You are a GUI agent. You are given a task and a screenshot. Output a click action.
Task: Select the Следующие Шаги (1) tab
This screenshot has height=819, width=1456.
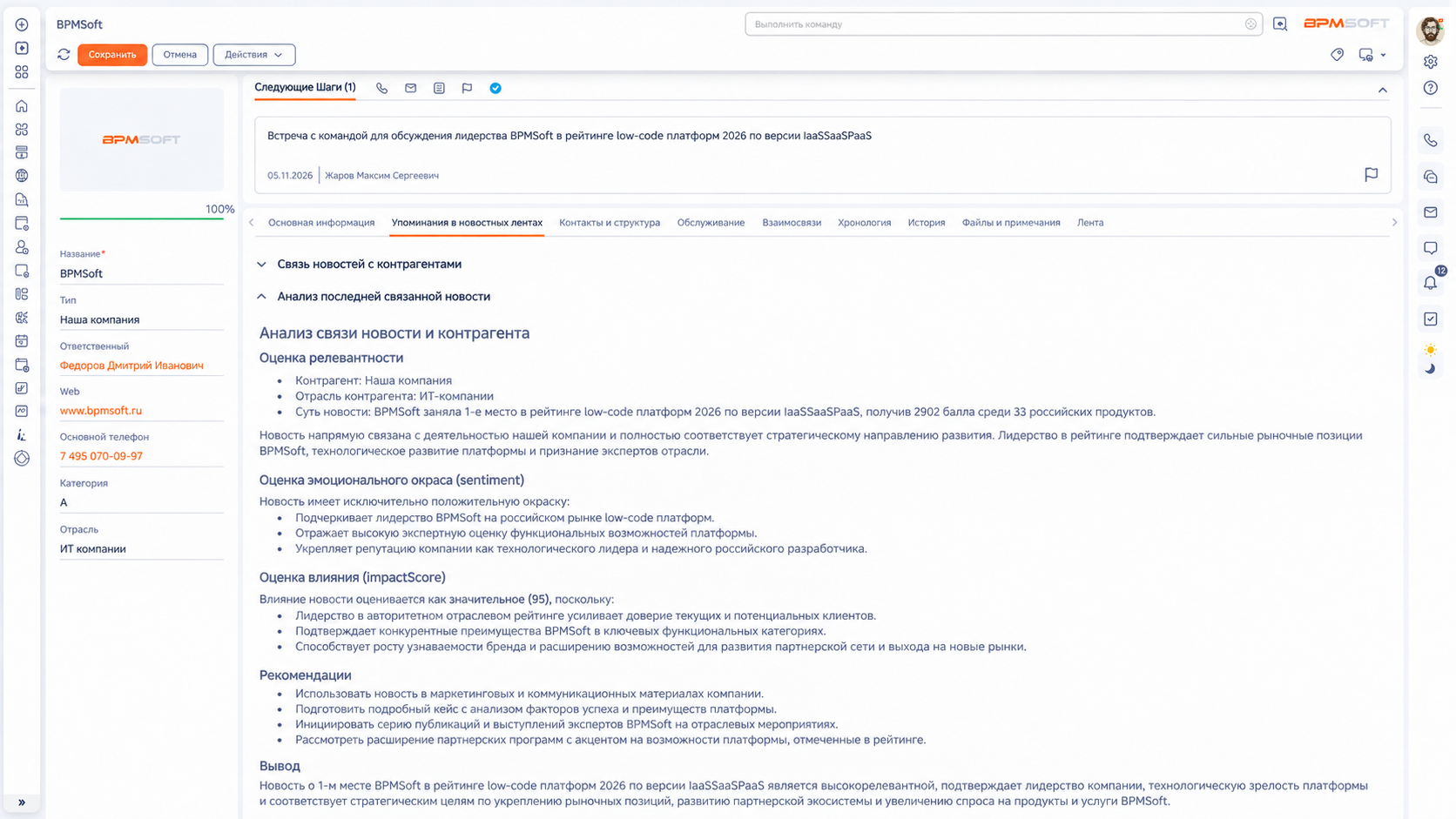[x=305, y=88]
